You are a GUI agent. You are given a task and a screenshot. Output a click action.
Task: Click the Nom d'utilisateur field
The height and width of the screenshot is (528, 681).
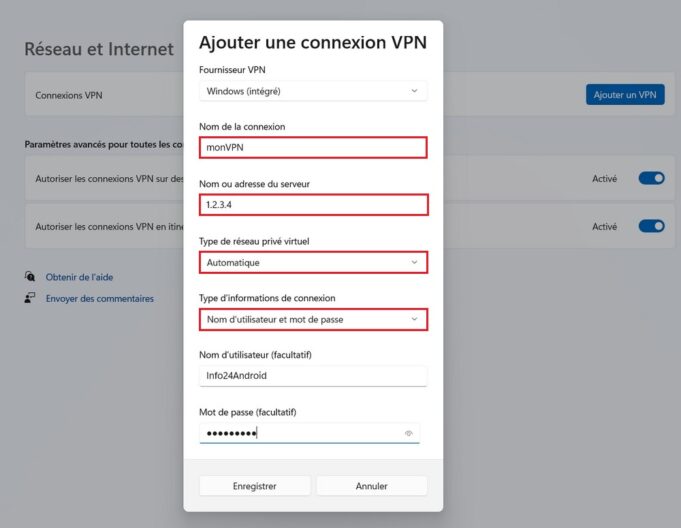click(313, 376)
